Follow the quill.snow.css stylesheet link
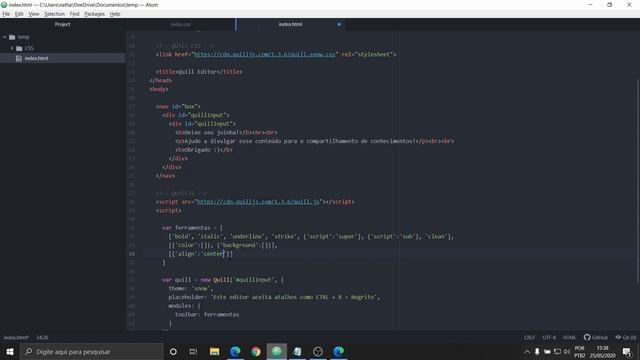The width and height of the screenshot is (640, 360). coord(264,54)
